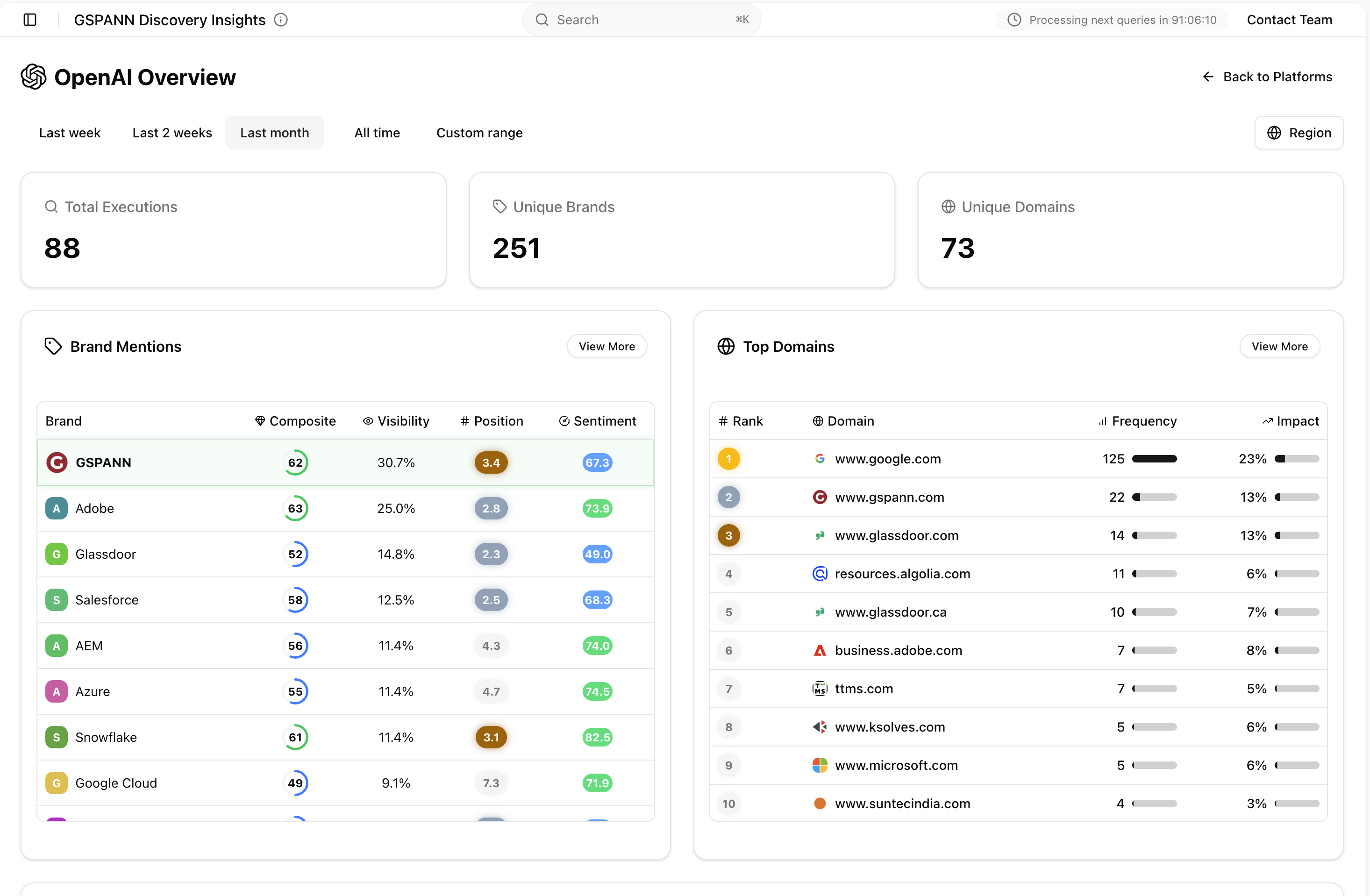Click the info icon beside GSPANN Discovery Insights
Viewport: 1370px width, 896px height.
click(281, 20)
